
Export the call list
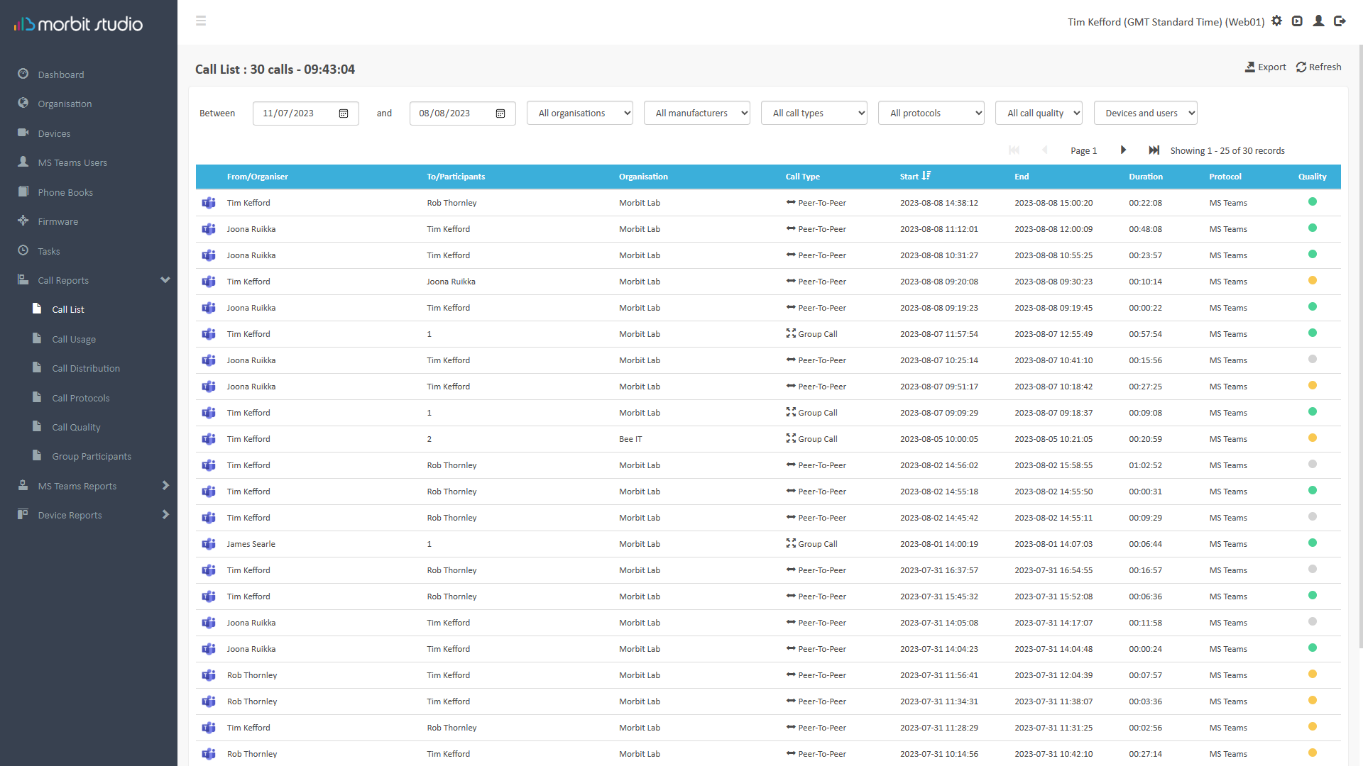pos(1265,67)
